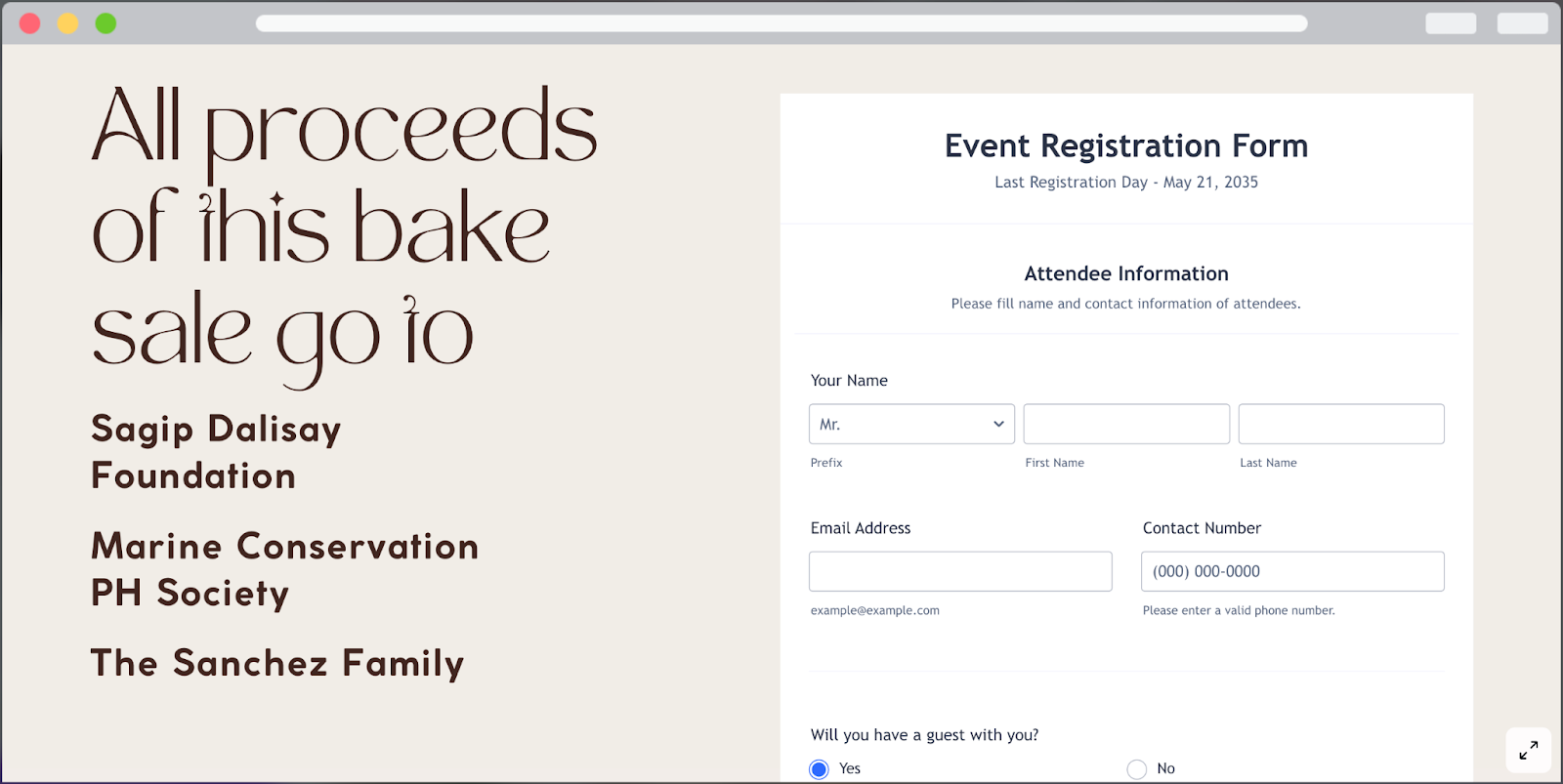Screen dimensions: 1563x784
Task: Focus the Email Address text box
Action: click(x=960, y=572)
